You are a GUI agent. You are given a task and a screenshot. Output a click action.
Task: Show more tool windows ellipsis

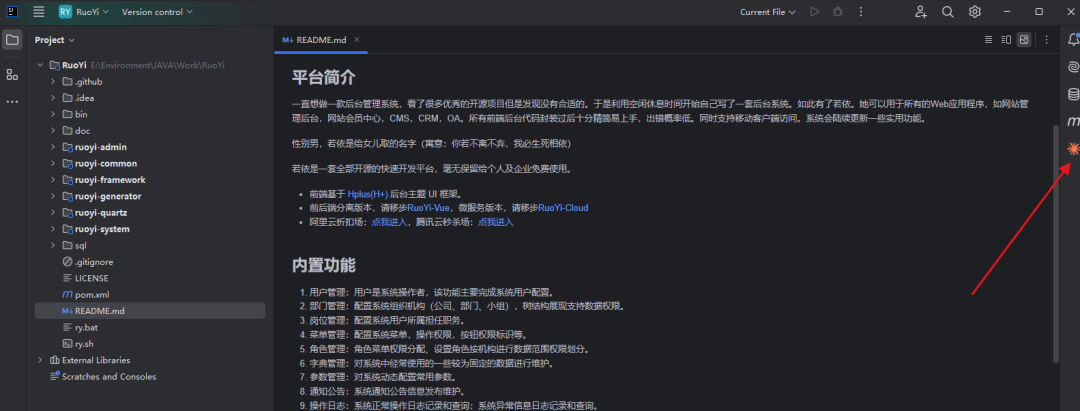(12, 101)
